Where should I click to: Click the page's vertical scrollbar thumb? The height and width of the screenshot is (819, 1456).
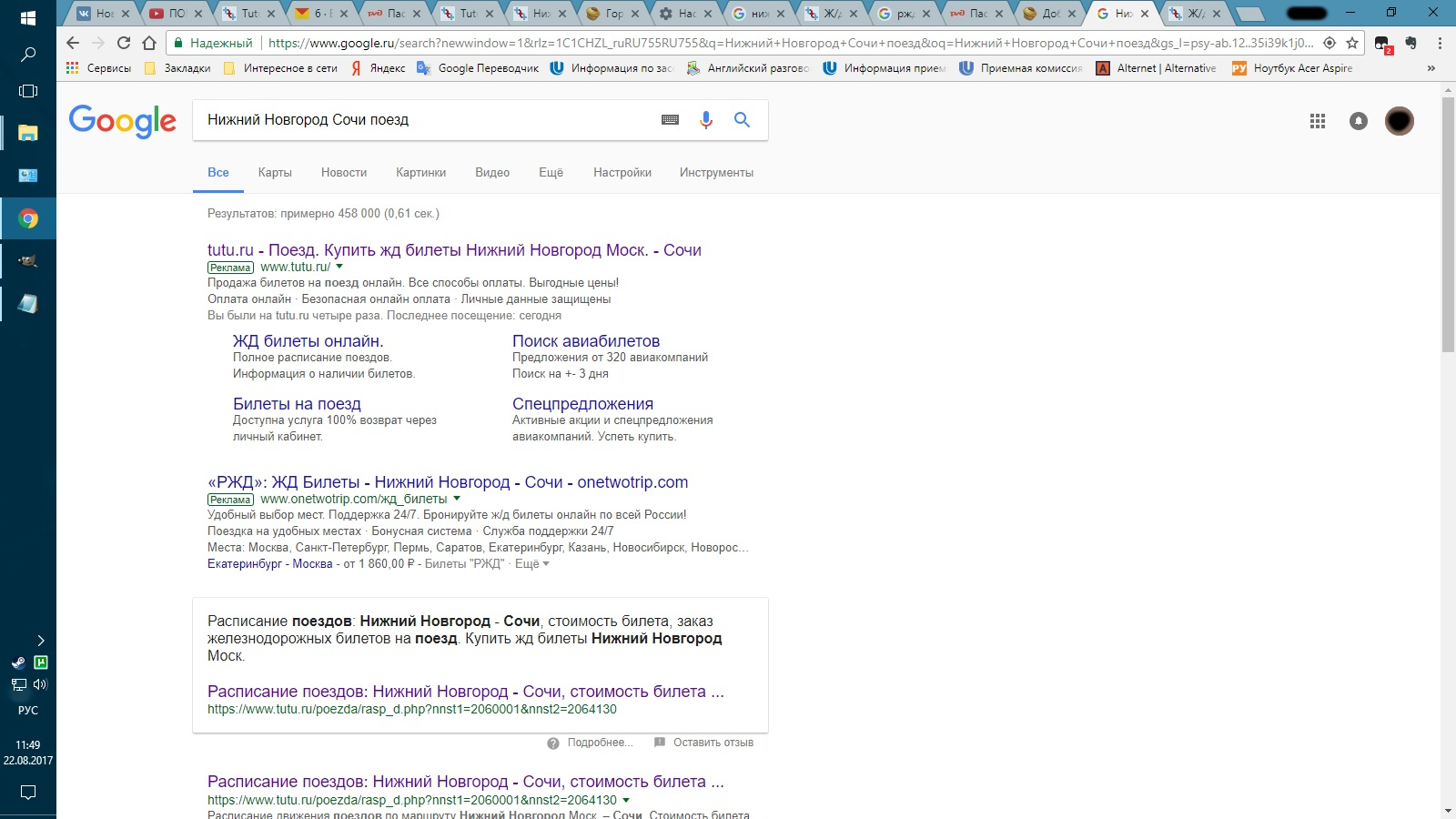[x=1448, y=223]
